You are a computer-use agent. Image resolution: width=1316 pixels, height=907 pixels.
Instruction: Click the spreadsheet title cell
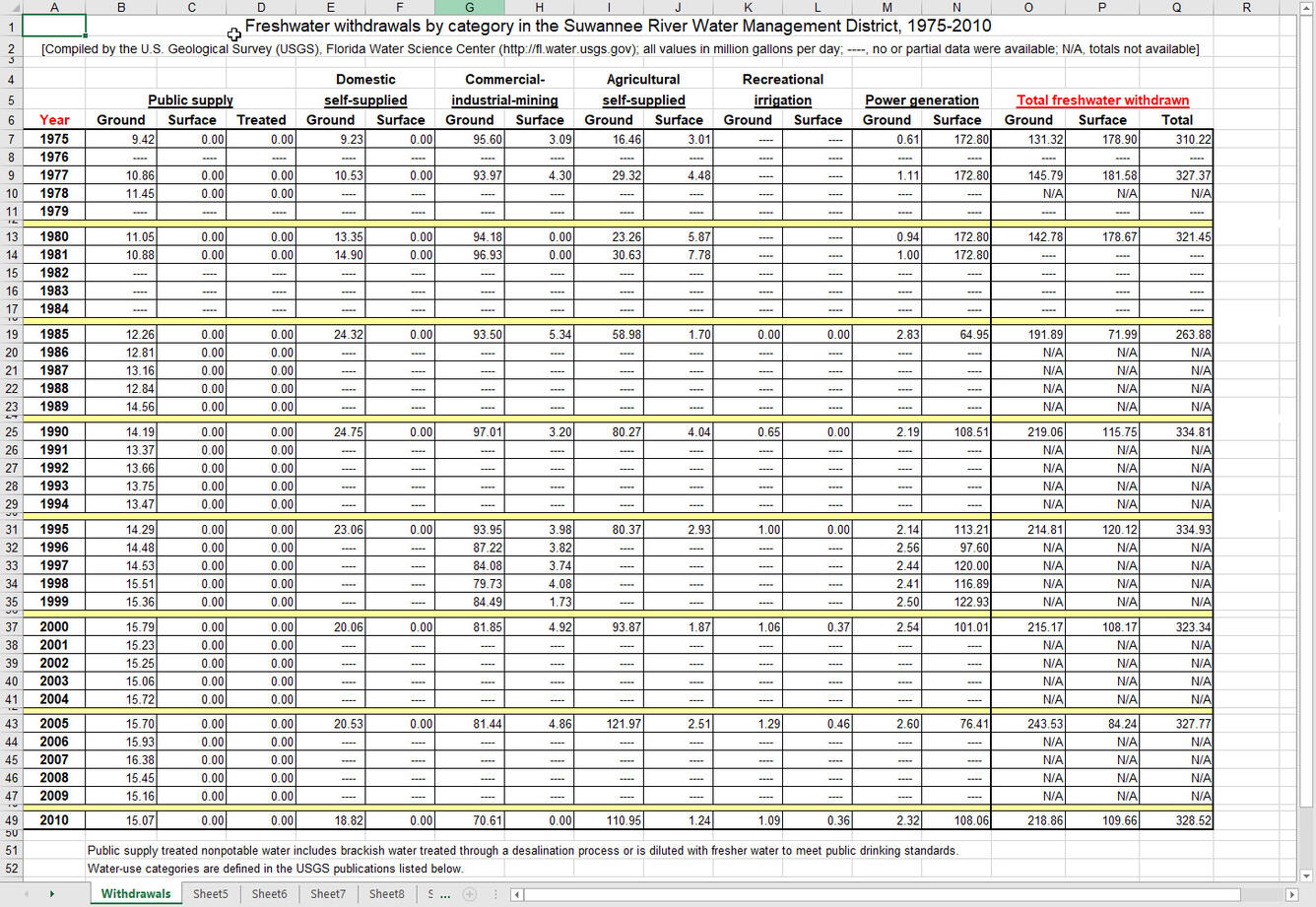tap(611, 26)
